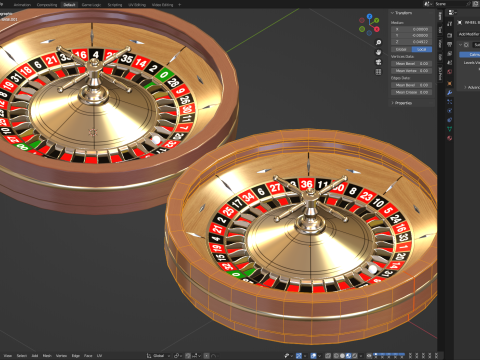Click Mean Bevel slider under Vertices Data
Viewport: 480px width, 360px height.
pos(412,63)
